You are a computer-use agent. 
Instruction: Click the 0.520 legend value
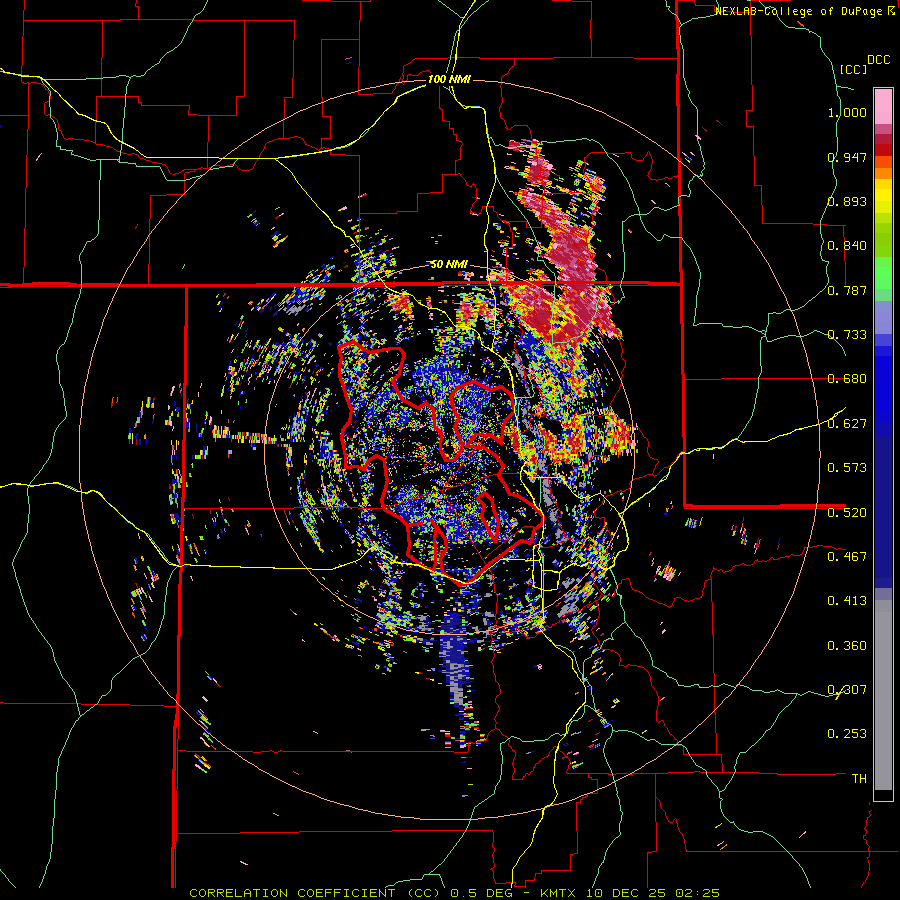[x=847, y=512]
